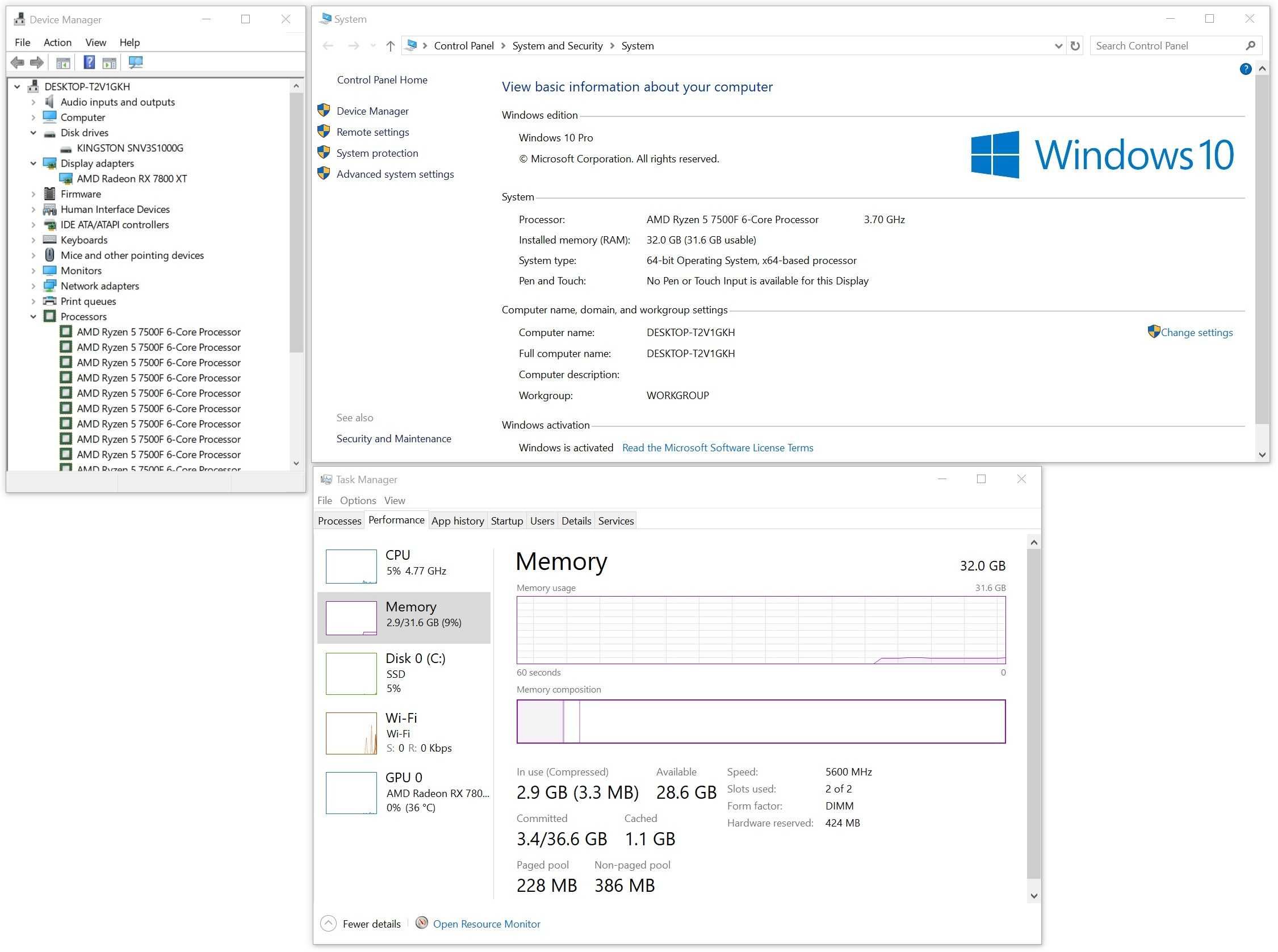Switch to App history tab

458,521
